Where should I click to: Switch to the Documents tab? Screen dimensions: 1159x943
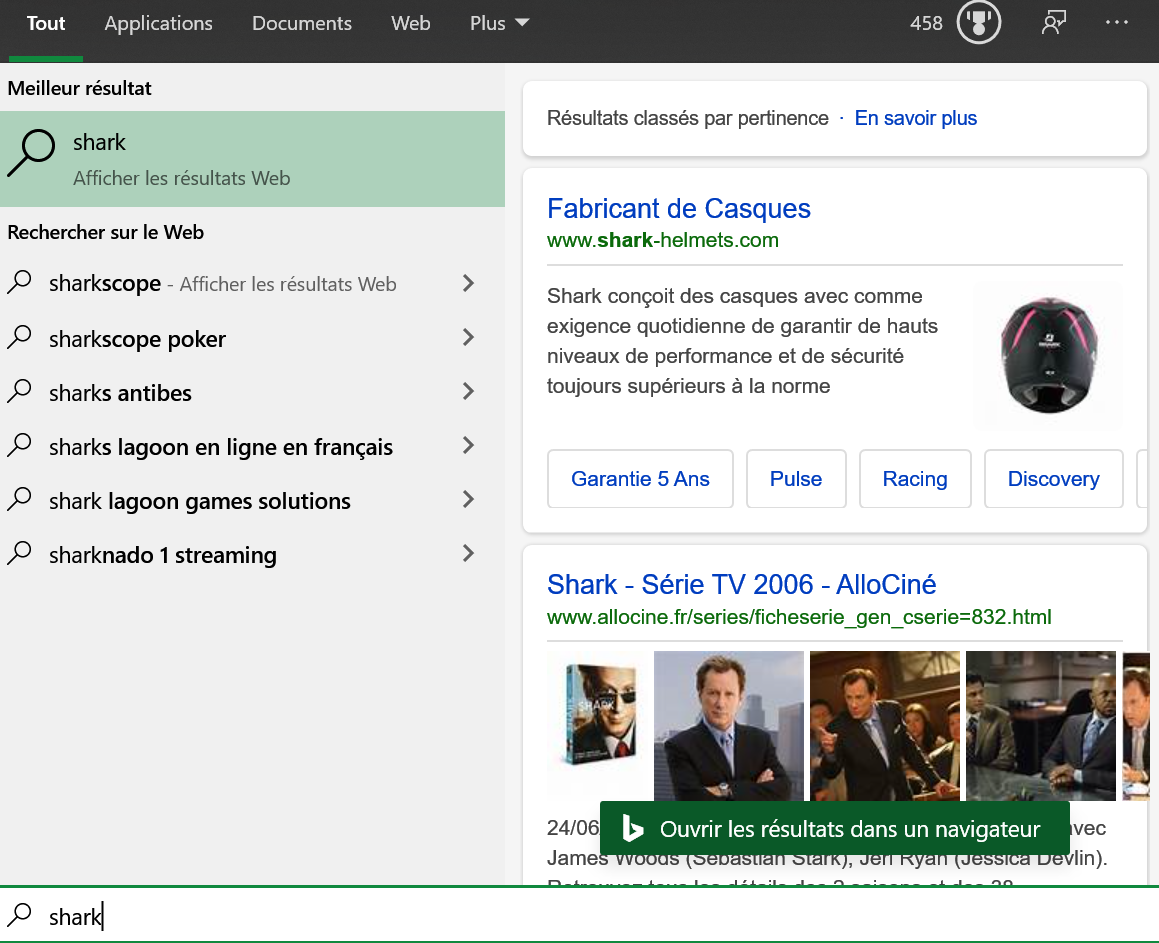coord(302,24)
